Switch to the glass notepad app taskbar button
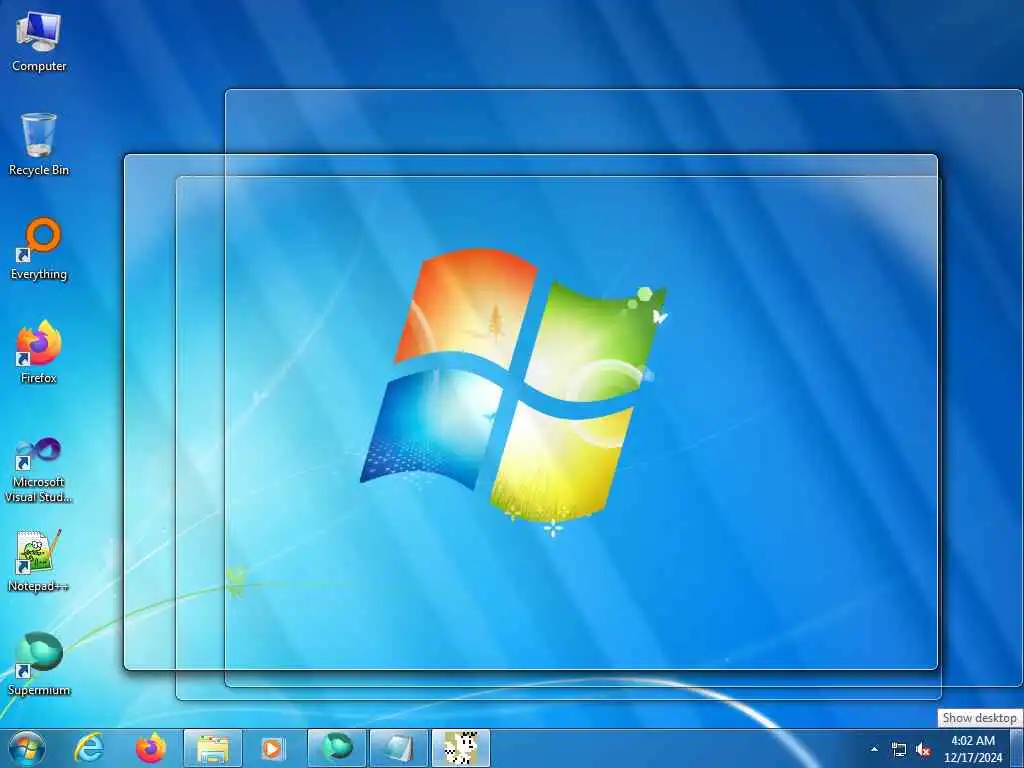This screenshot has height=768, width=1024. tap(399, 748)
